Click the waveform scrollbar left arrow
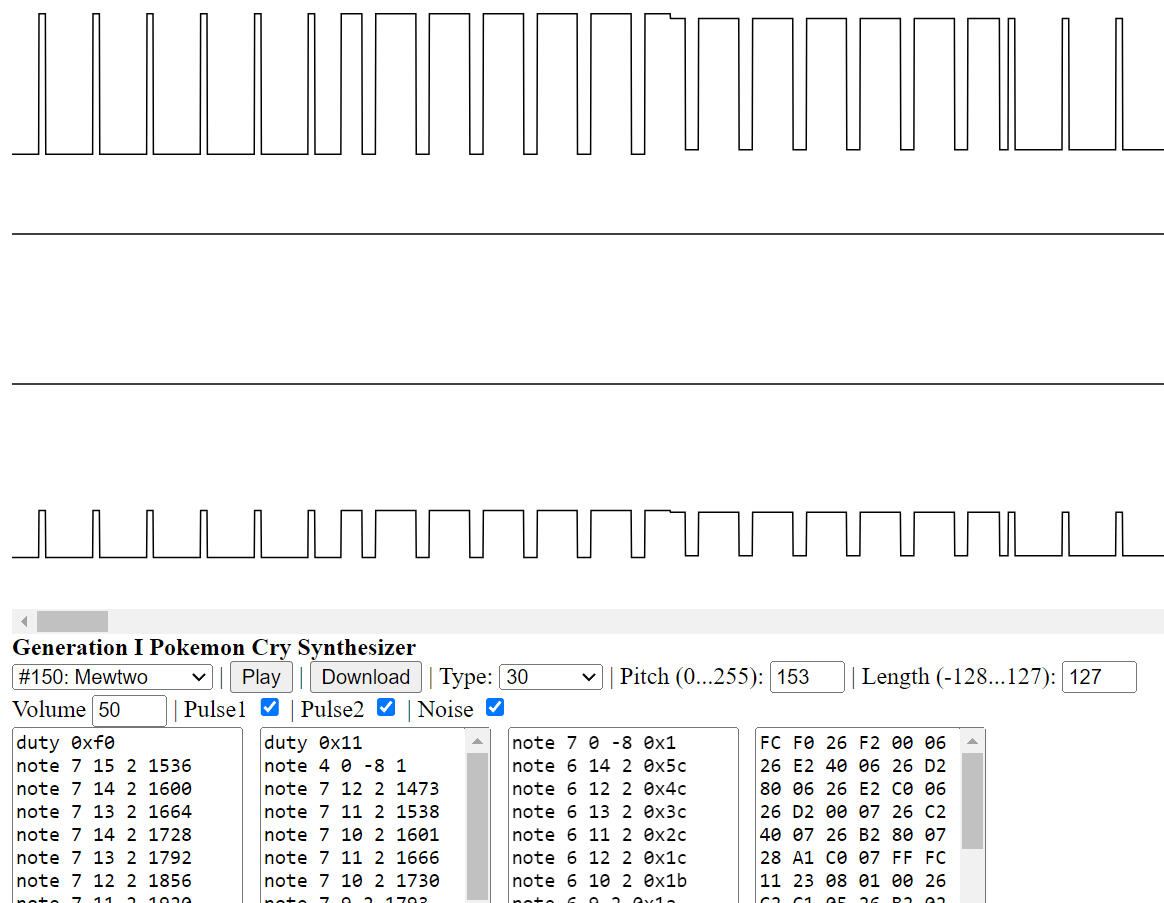The image size is (1164, 903). click(24, 622)
